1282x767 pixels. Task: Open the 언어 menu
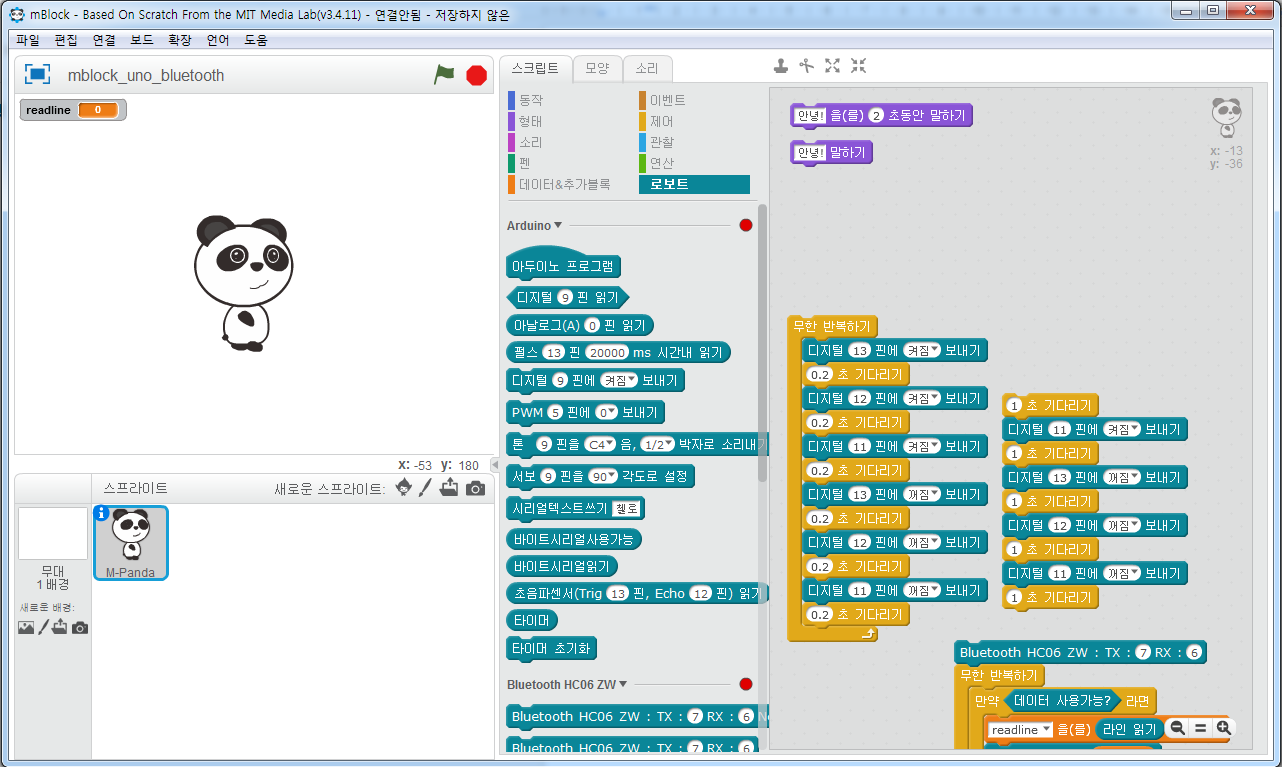coord(218,40)
